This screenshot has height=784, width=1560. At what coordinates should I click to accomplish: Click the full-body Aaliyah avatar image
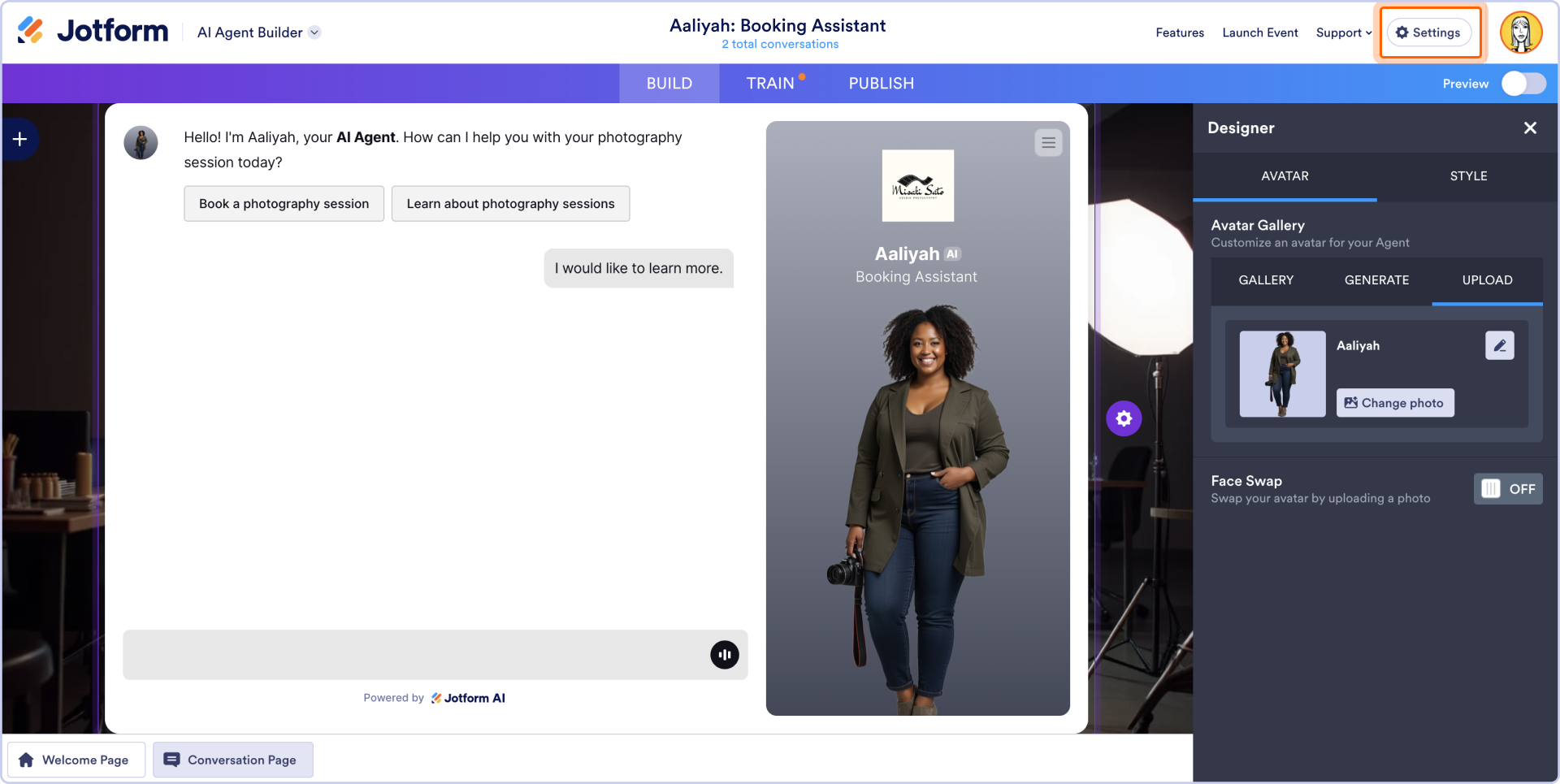coord(918,508)
